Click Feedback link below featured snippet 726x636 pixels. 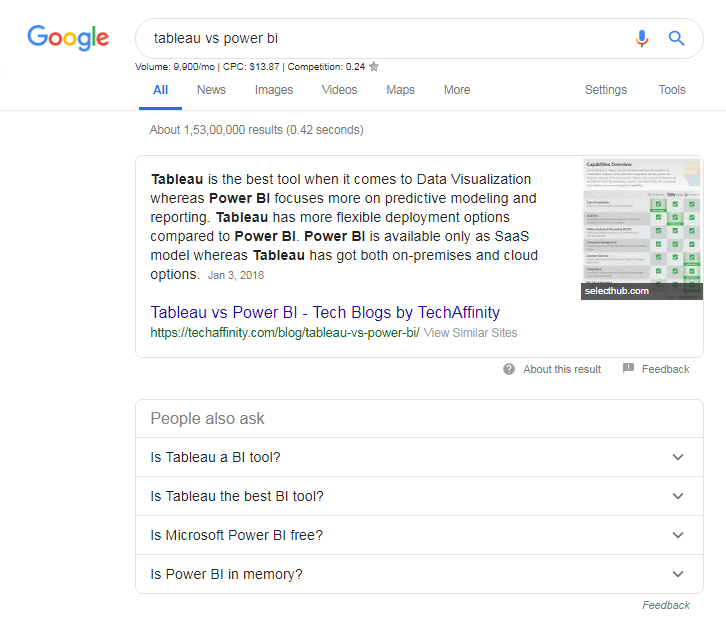(665, 369)
